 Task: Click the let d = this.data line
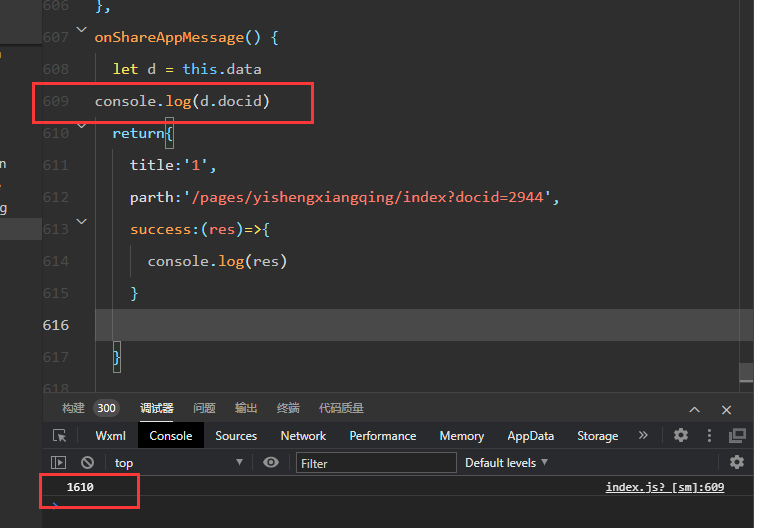pyautogui.click(x=187, y=69)
